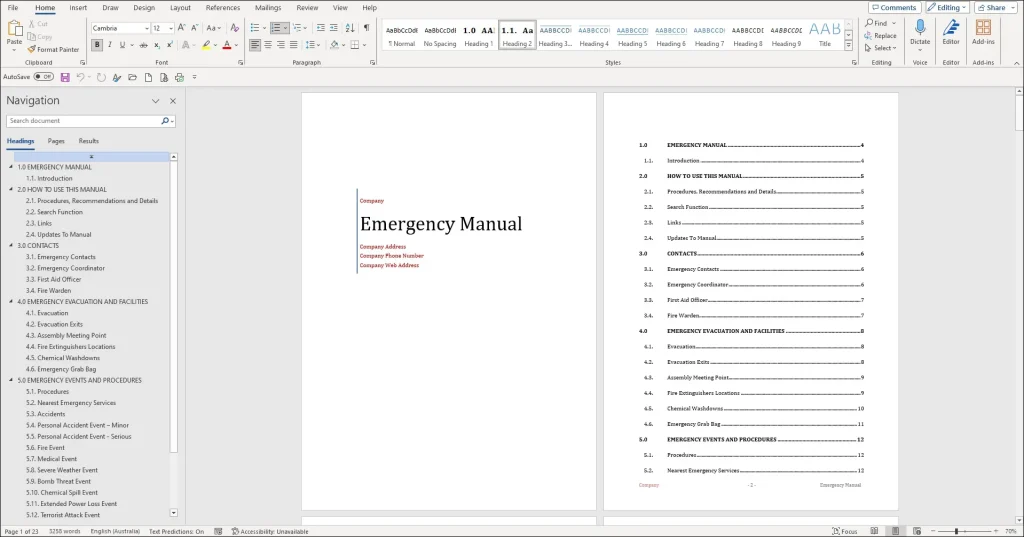
Task: Collapse the 3.0 CONTACTS heading in Navigation
Action: [11, 246]
